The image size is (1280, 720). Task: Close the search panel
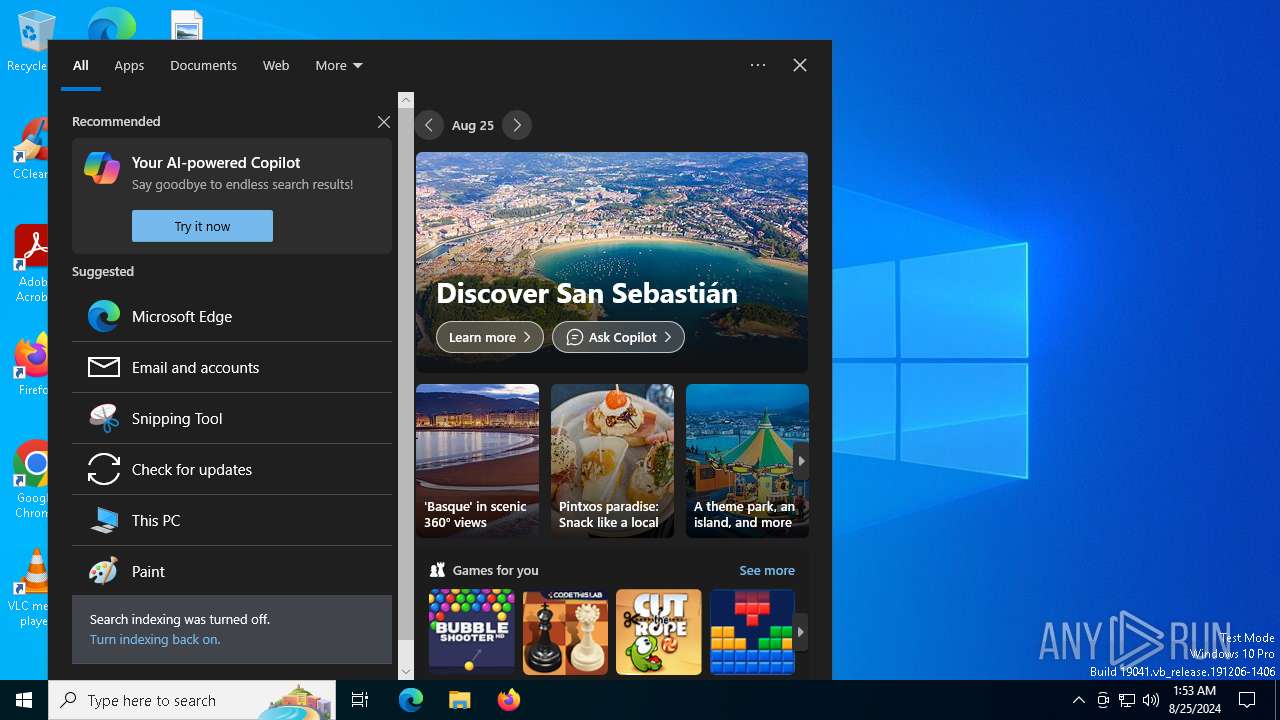(x=800, y=65)
